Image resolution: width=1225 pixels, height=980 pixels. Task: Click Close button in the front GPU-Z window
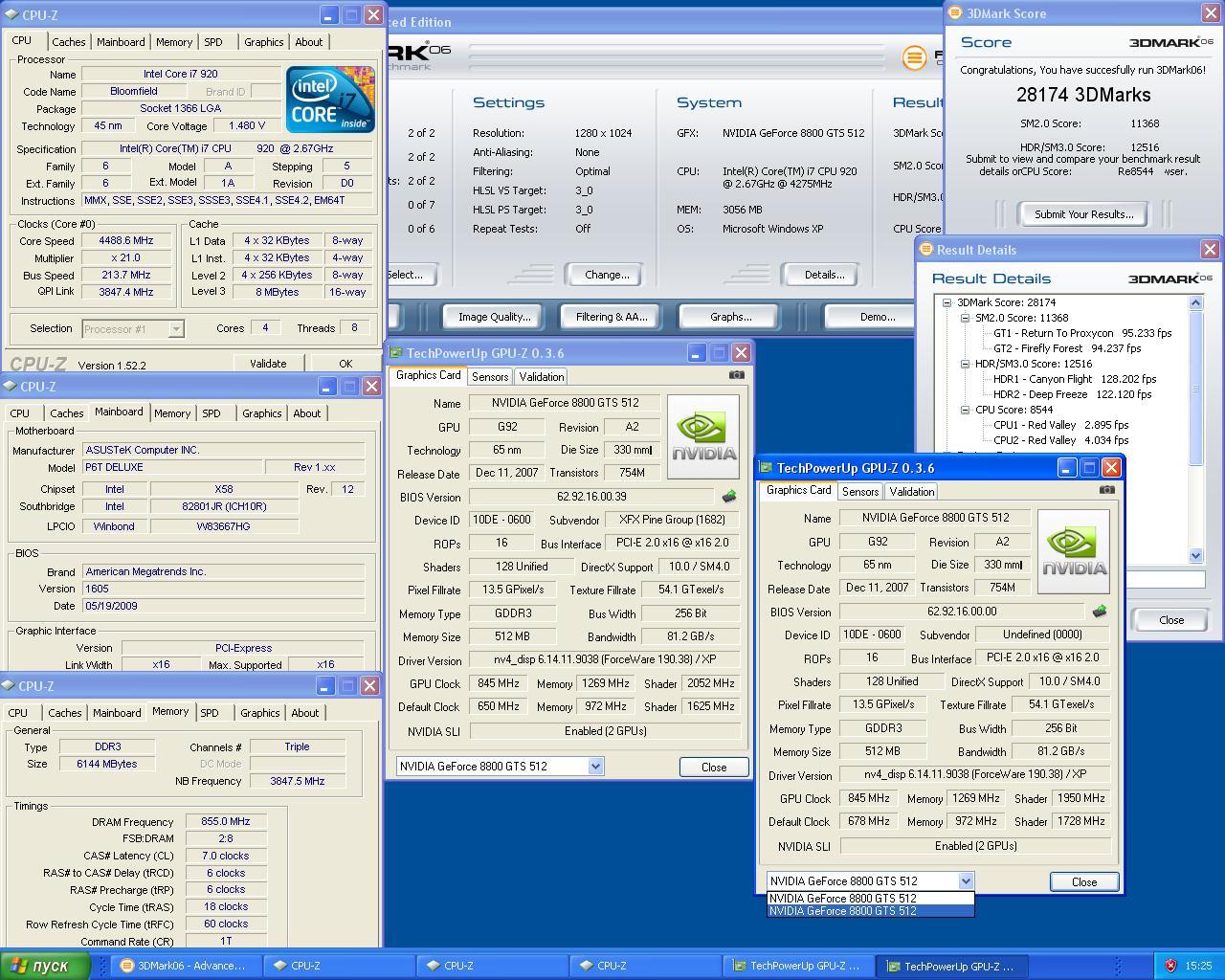tap(1084, 881)
